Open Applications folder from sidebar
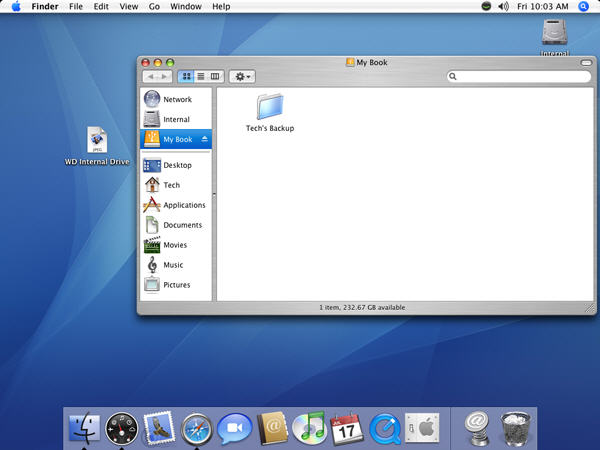The width and height of the screenshot is (600, 450). 176,205
